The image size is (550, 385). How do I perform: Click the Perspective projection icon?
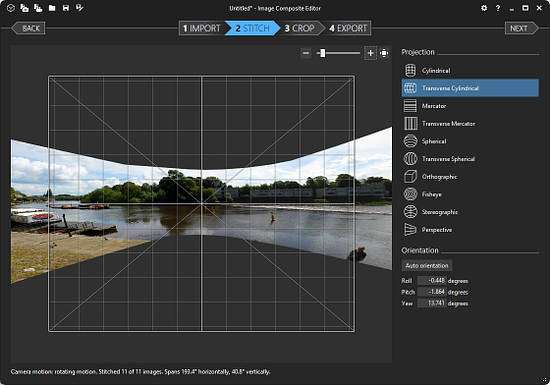[x=410, y=229]
